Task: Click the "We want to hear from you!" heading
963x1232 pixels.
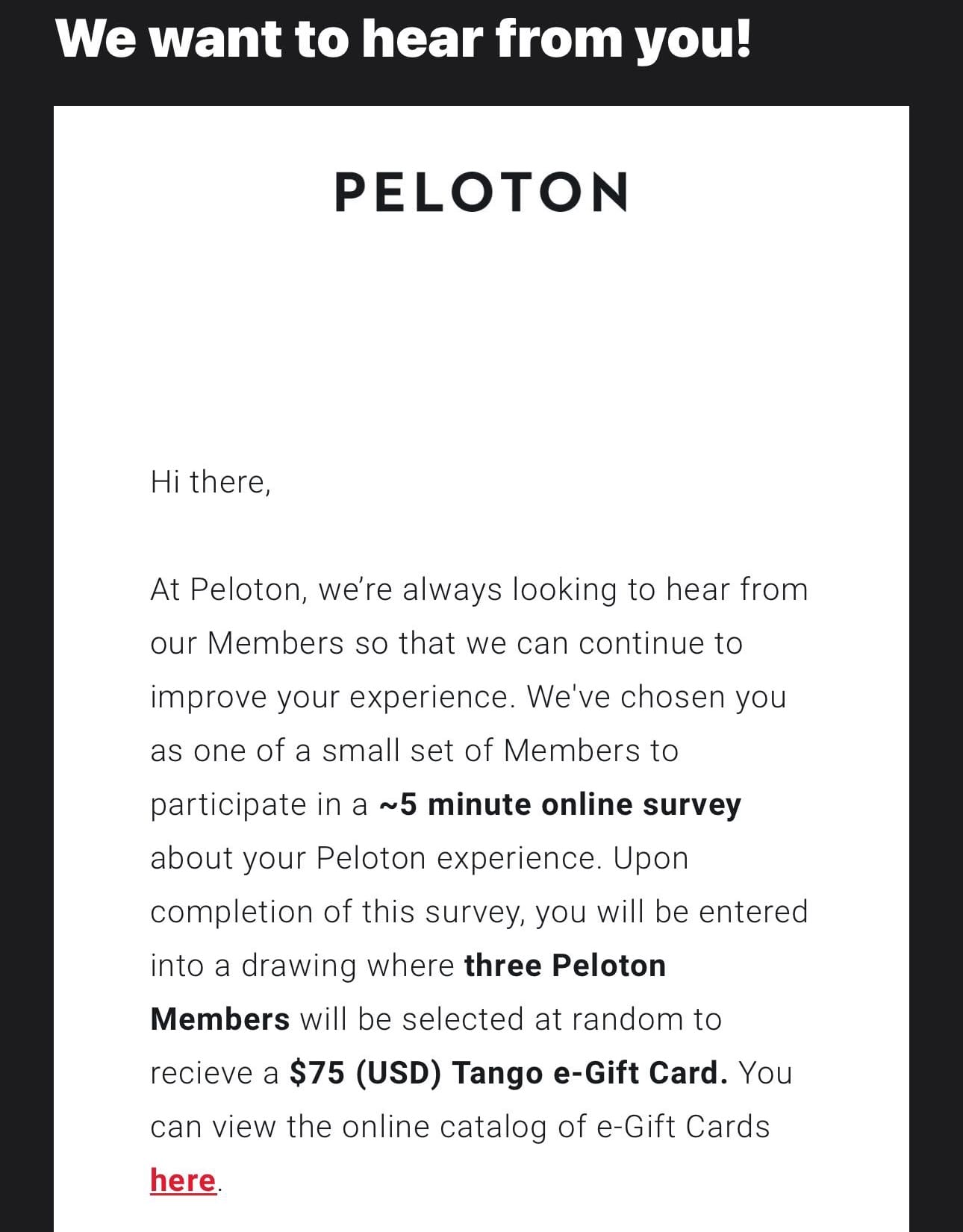Action: point(403,38)
